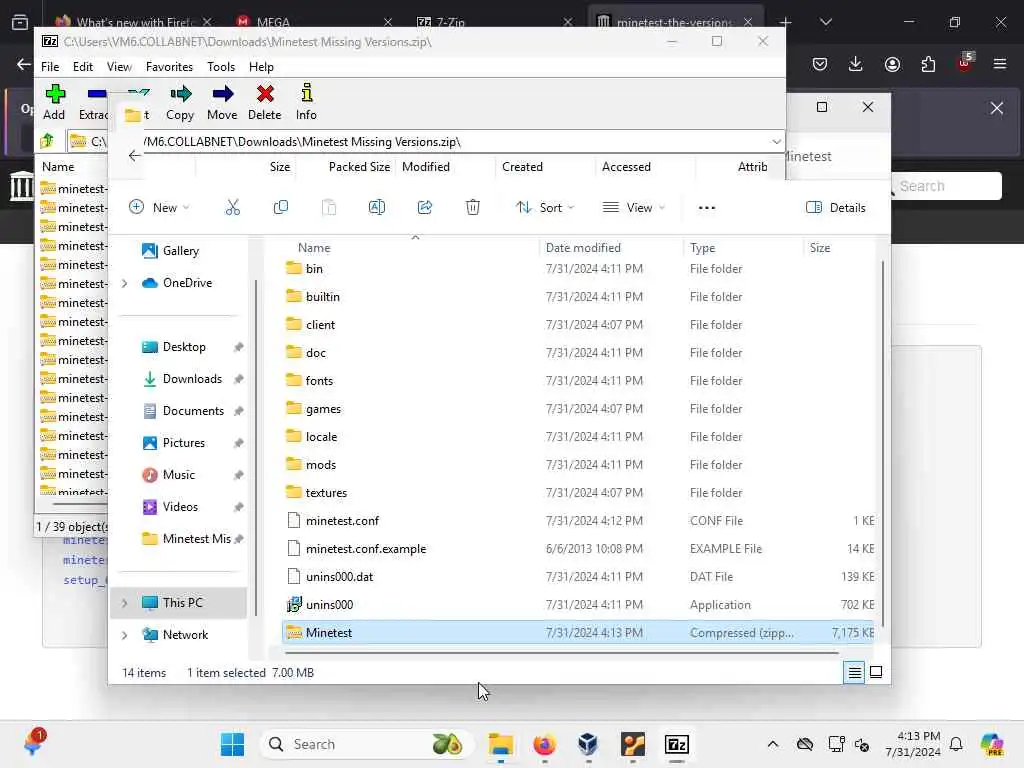
Task: Click the Search field behind Explorer
Action: (947, 186)
